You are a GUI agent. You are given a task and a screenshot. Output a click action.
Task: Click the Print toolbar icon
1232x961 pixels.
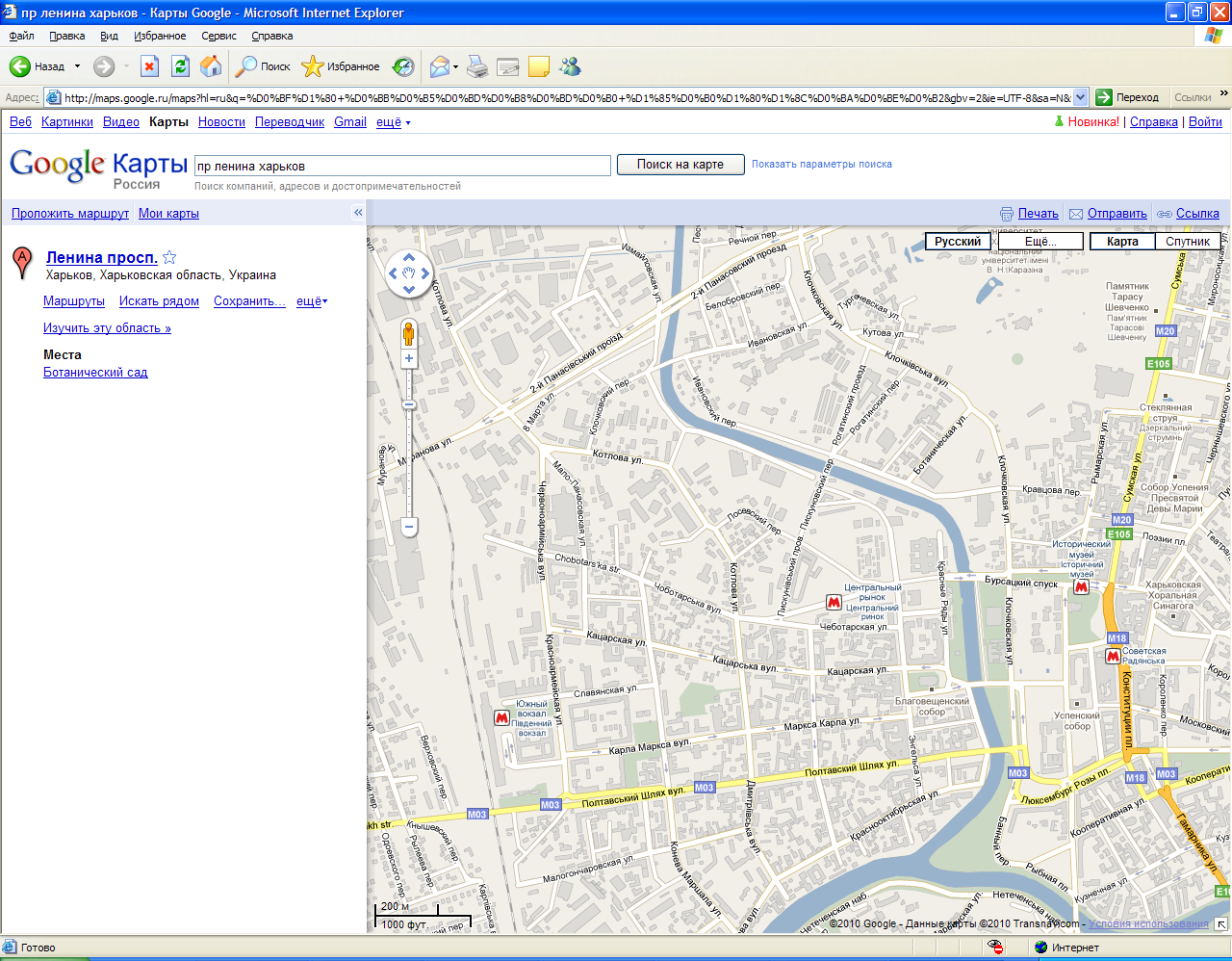[477, 66]
